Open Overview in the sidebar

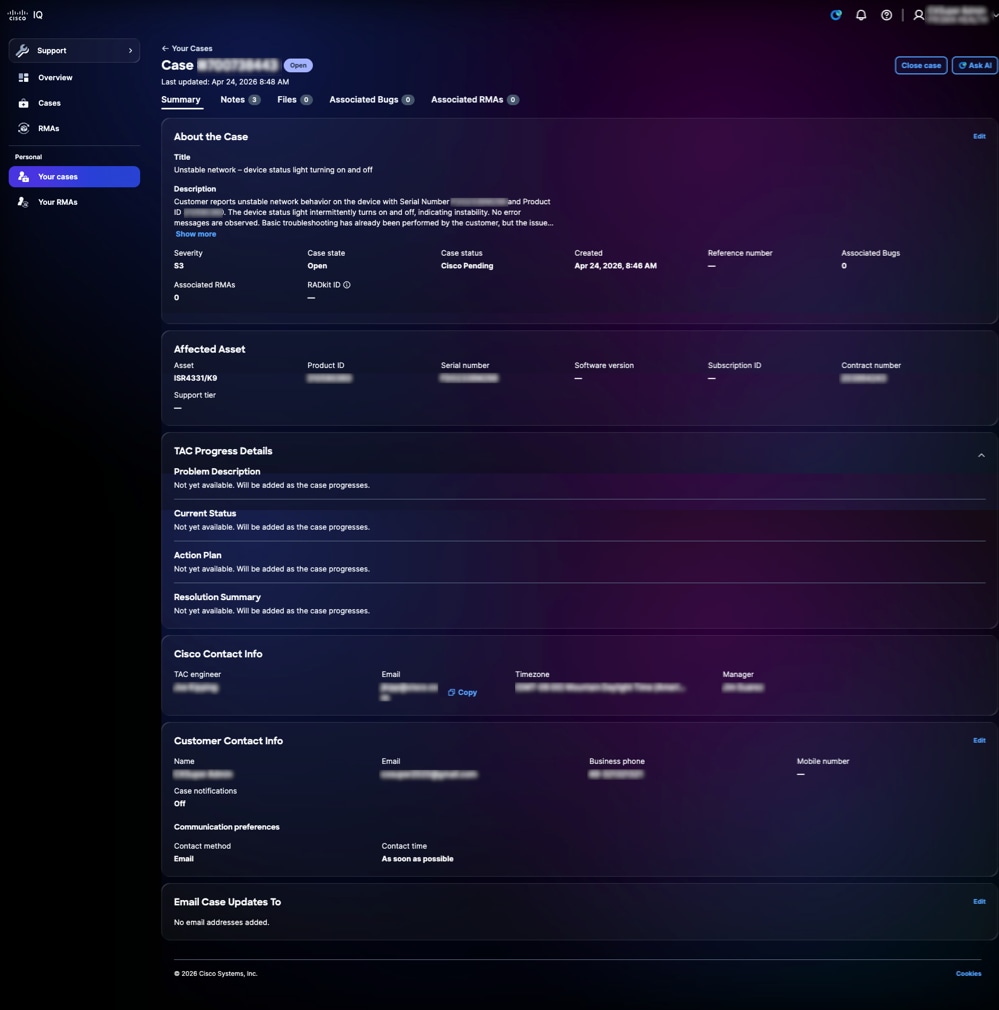coord(74,77)
